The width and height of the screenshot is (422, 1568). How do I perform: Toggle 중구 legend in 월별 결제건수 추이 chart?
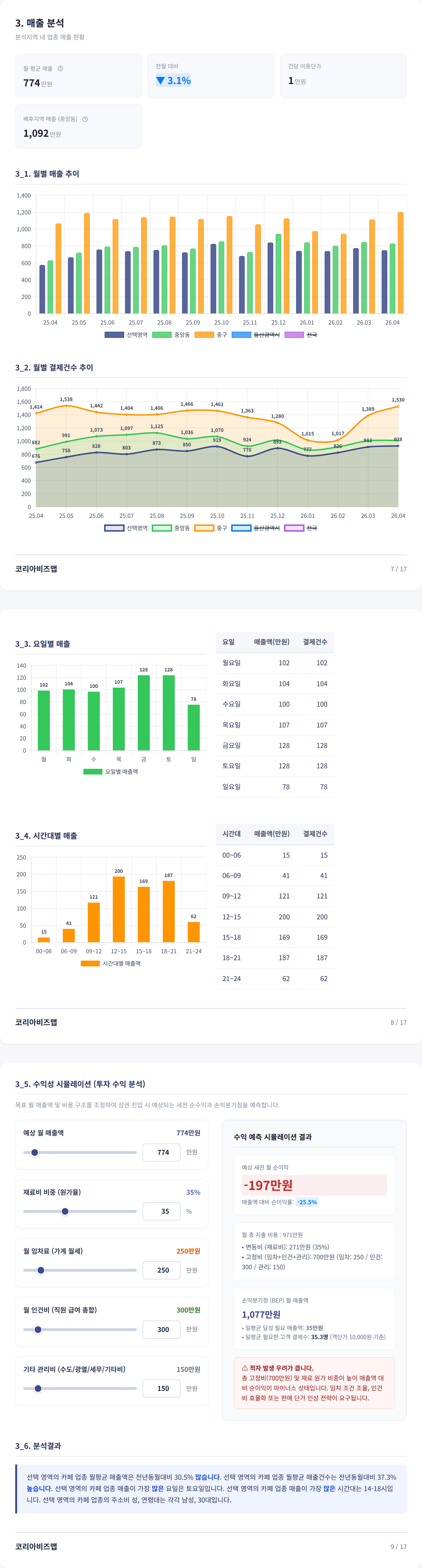(211, 528)
